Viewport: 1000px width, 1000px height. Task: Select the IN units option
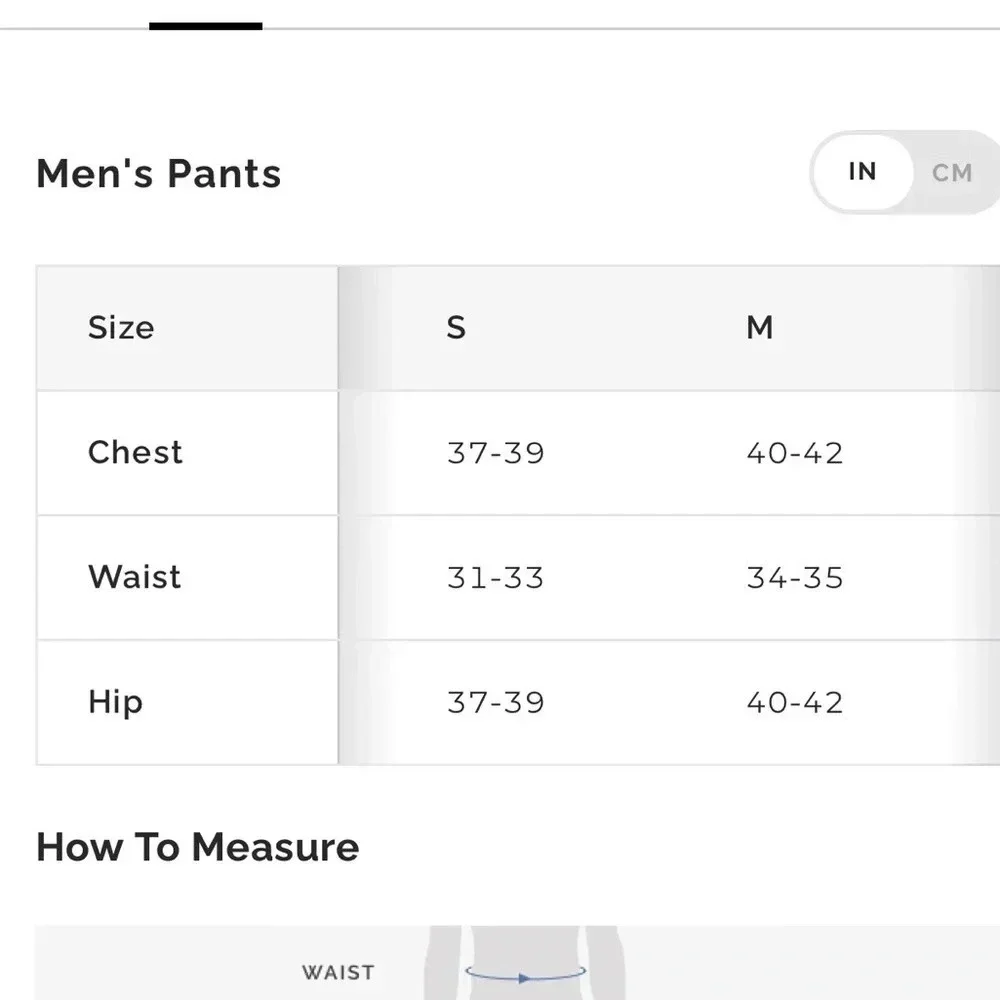(x=862, y=172)
